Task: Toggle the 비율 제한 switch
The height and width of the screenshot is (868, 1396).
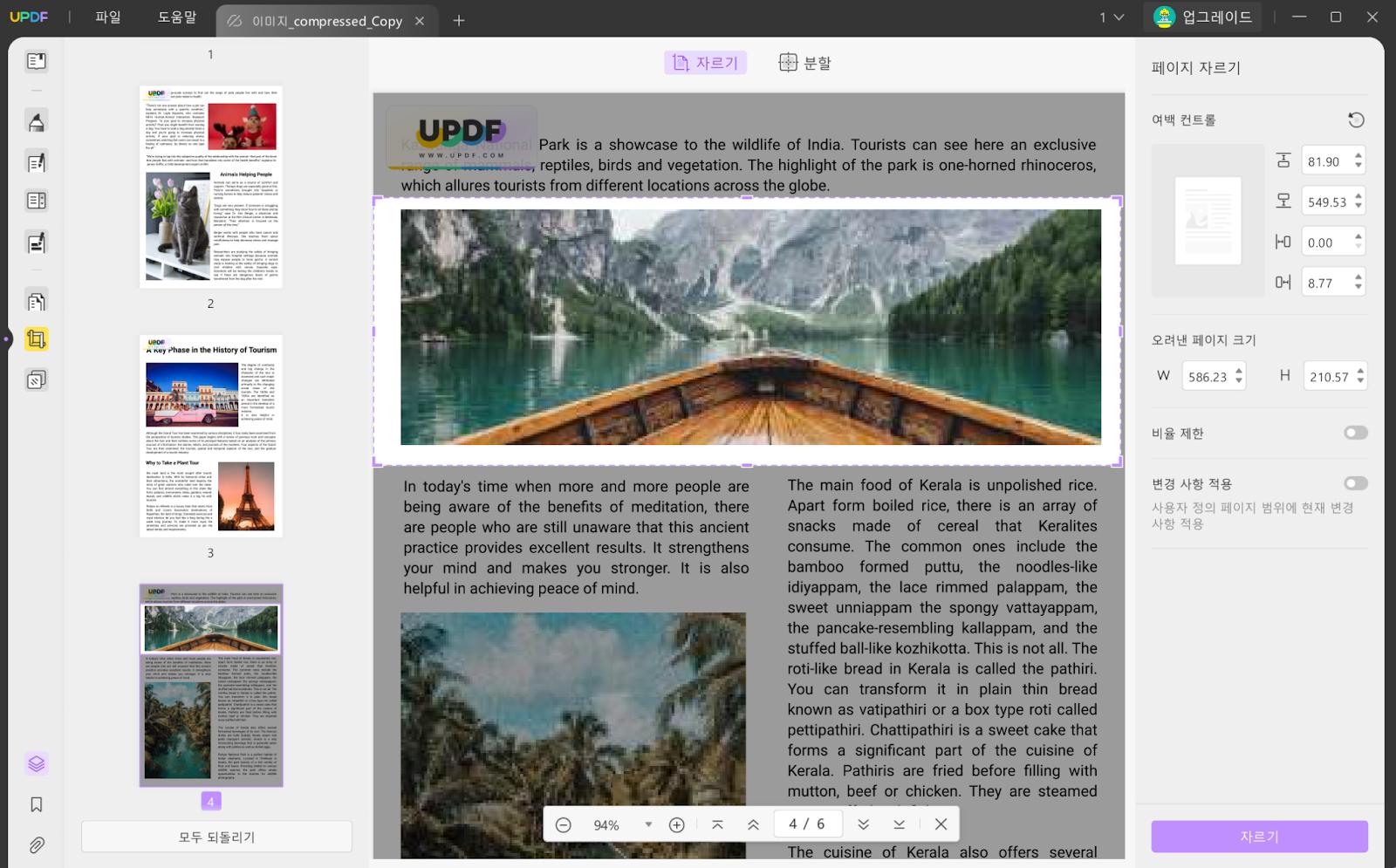Action: (x=1356, y=433)
